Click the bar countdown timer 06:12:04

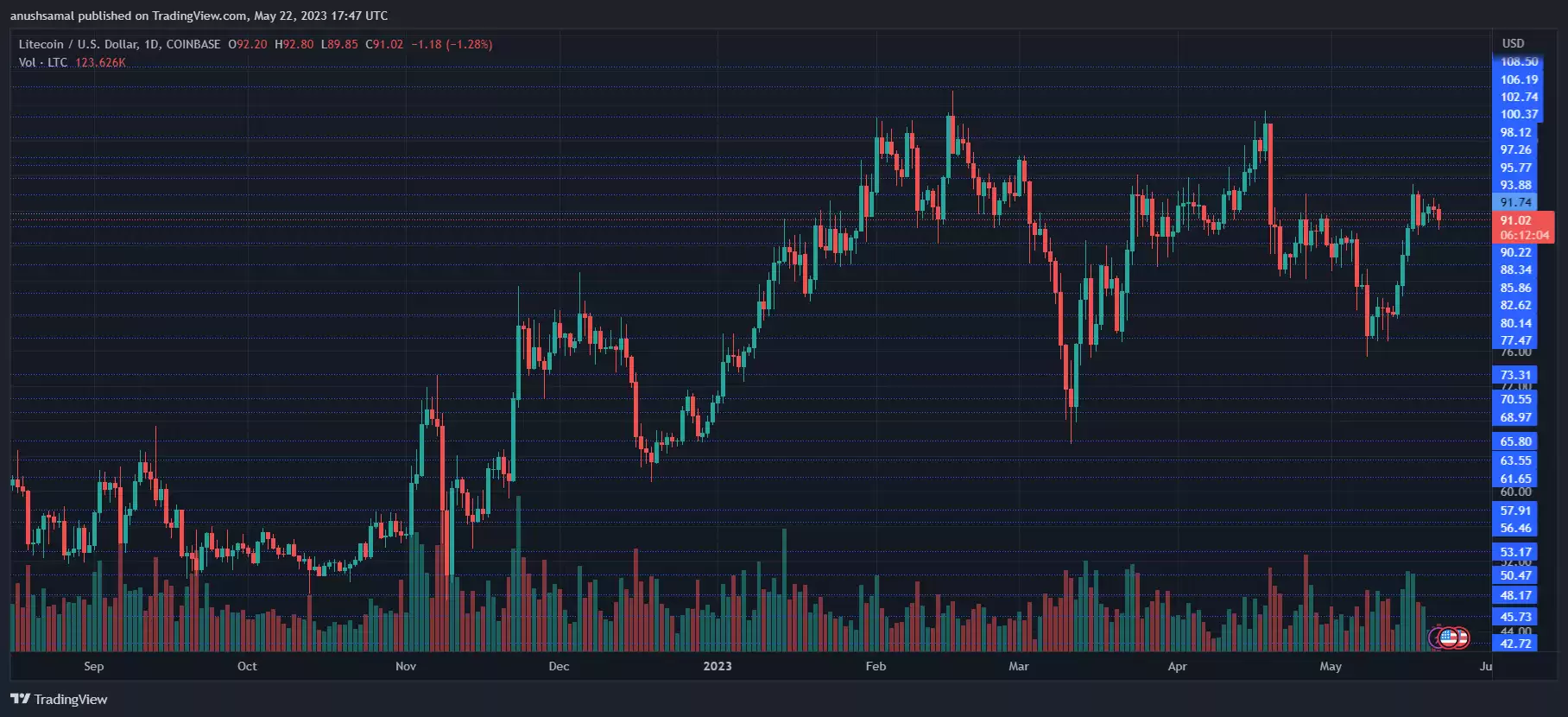click(x=1524, y=235)
